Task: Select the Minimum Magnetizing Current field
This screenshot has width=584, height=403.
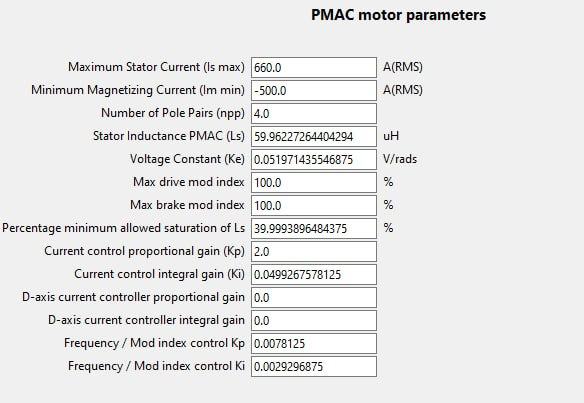Action: (x=314, y=91)
